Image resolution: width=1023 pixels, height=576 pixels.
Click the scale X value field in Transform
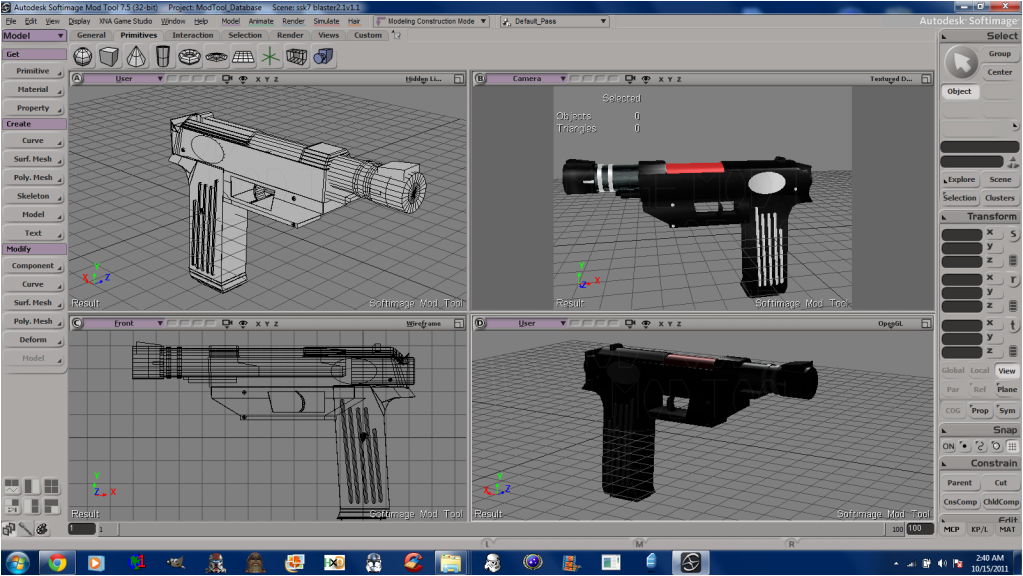(961, 234)
